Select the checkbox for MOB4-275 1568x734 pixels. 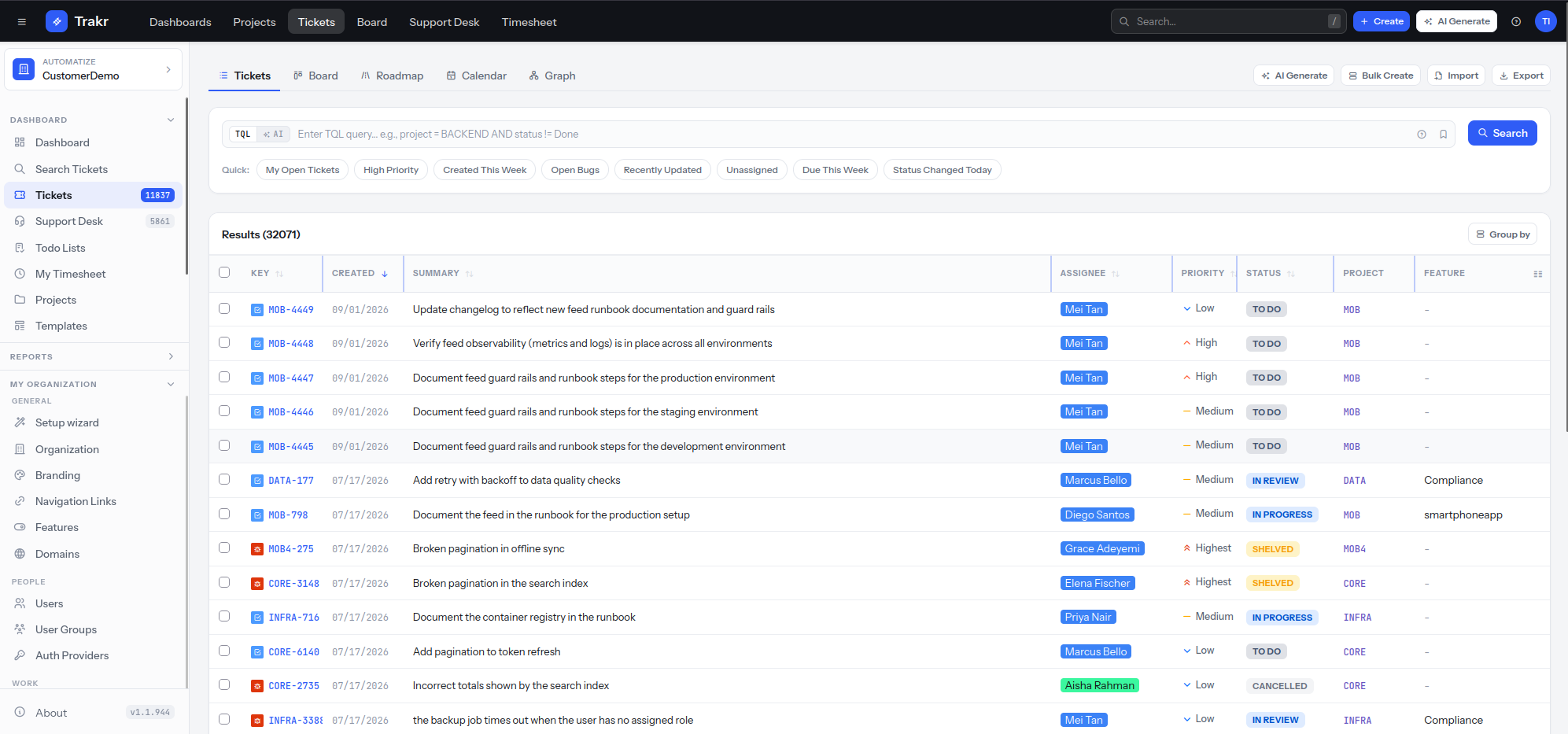pyautogui.click(x=224, y=548)
